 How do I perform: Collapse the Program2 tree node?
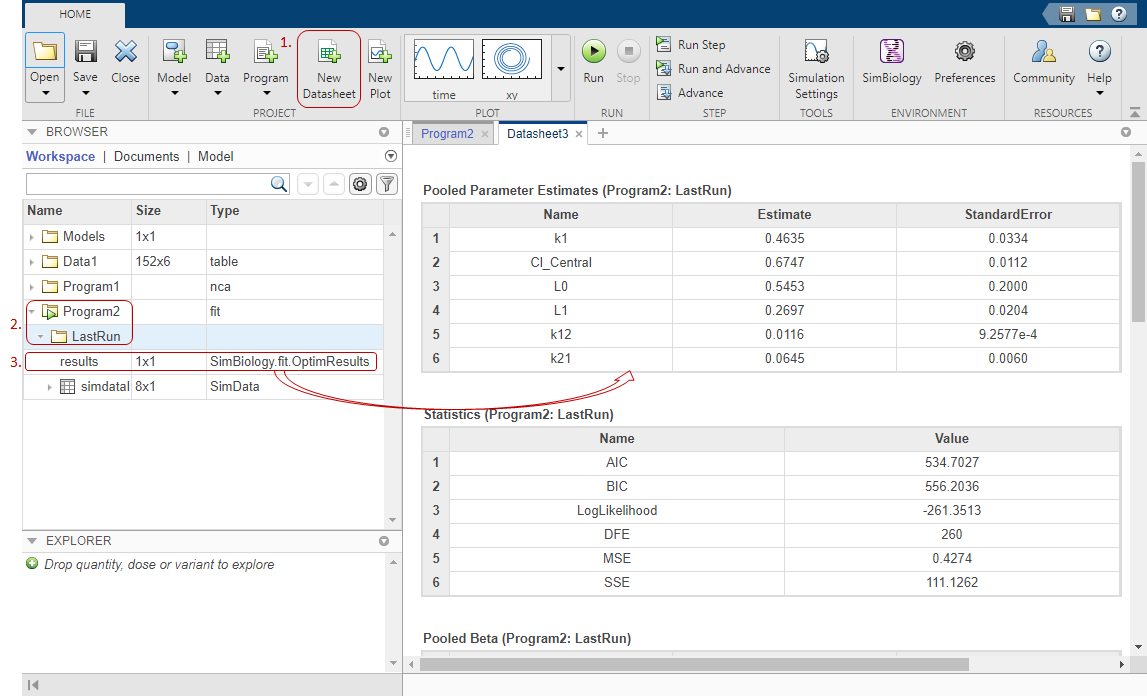pyautogui.click(x=32, y=312)
